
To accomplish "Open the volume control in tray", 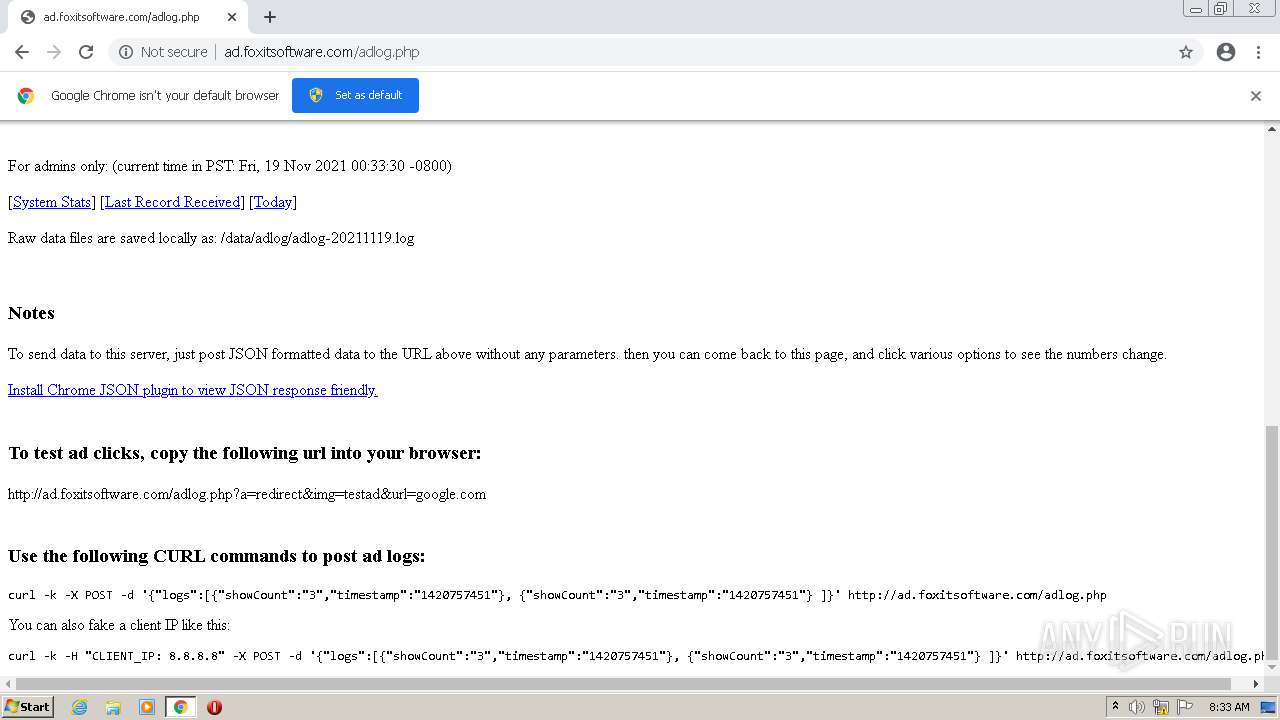I will tap(1137, 707).
